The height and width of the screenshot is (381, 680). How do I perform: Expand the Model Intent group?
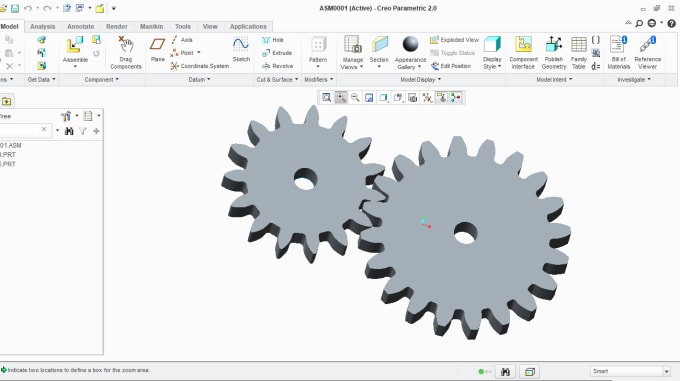pos(554,80)
